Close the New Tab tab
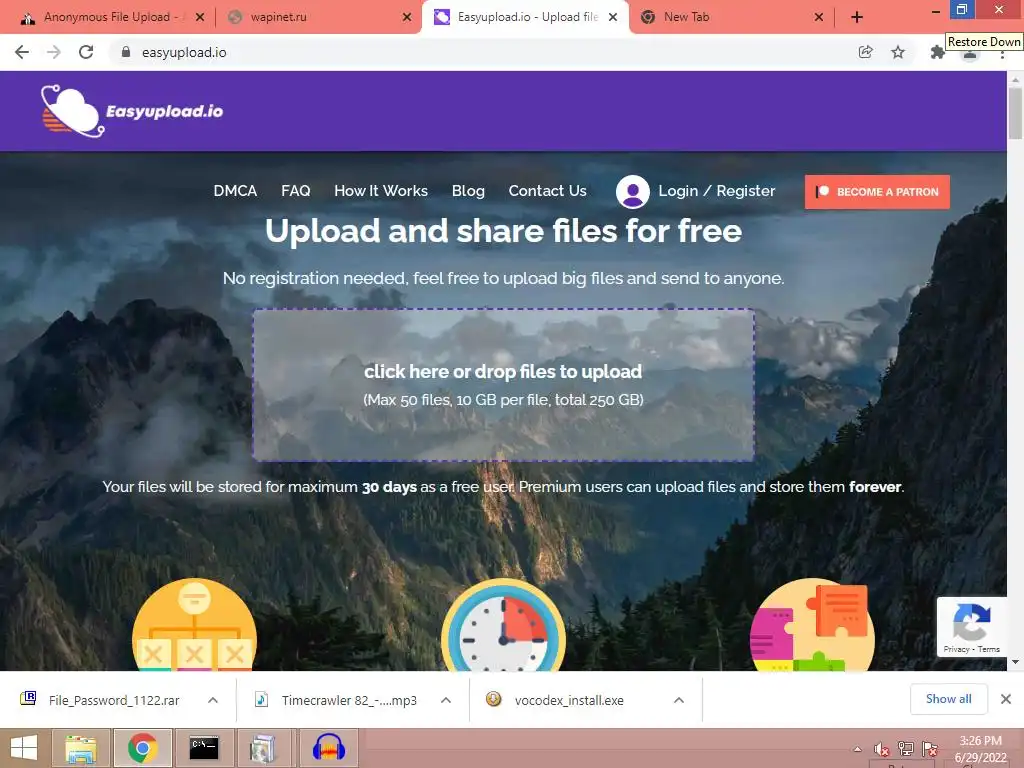The width and height of the screenshot is (1024, 768). (x=818, y=17)
